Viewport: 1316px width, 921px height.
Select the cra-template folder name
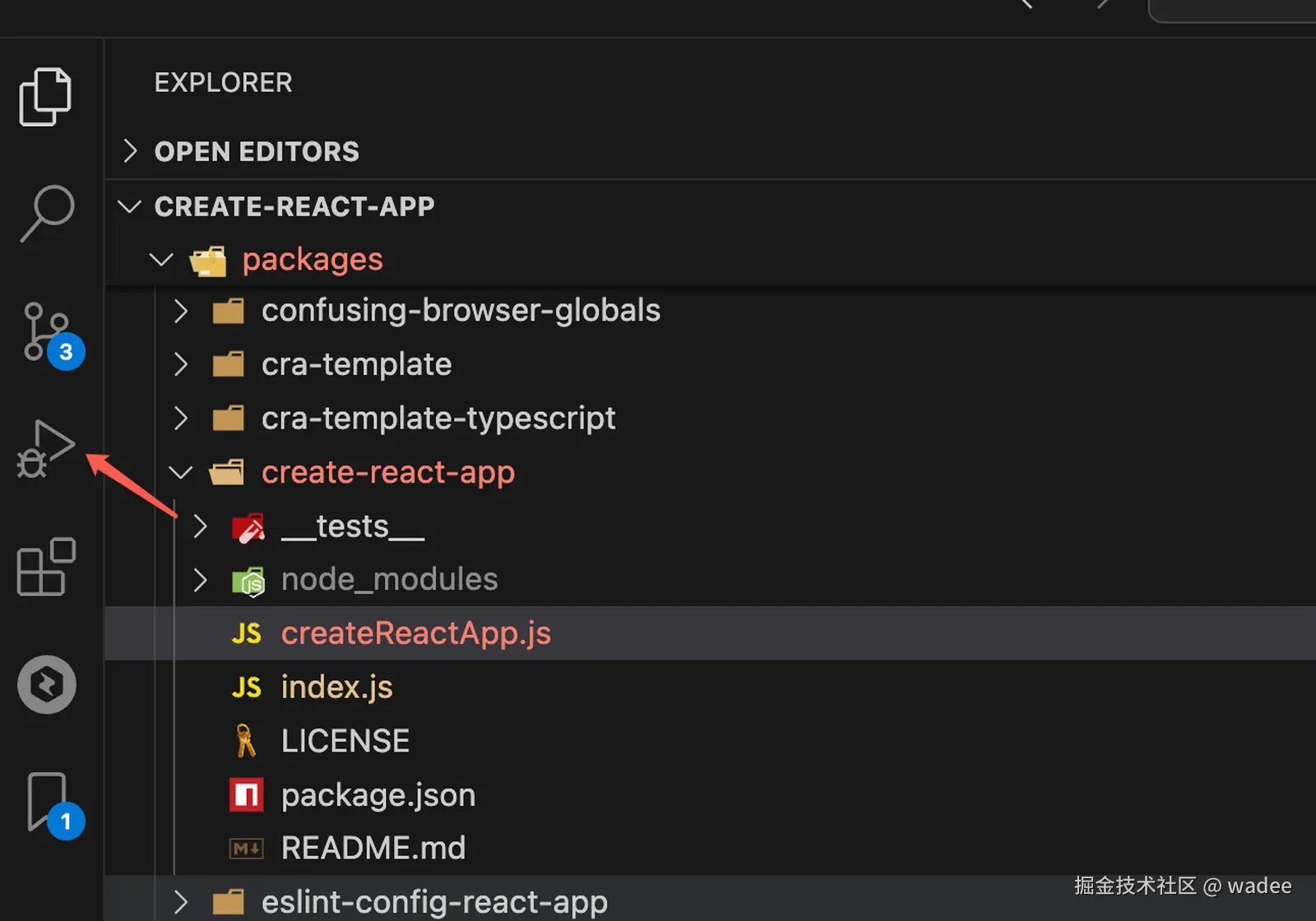tap(356, 364)
